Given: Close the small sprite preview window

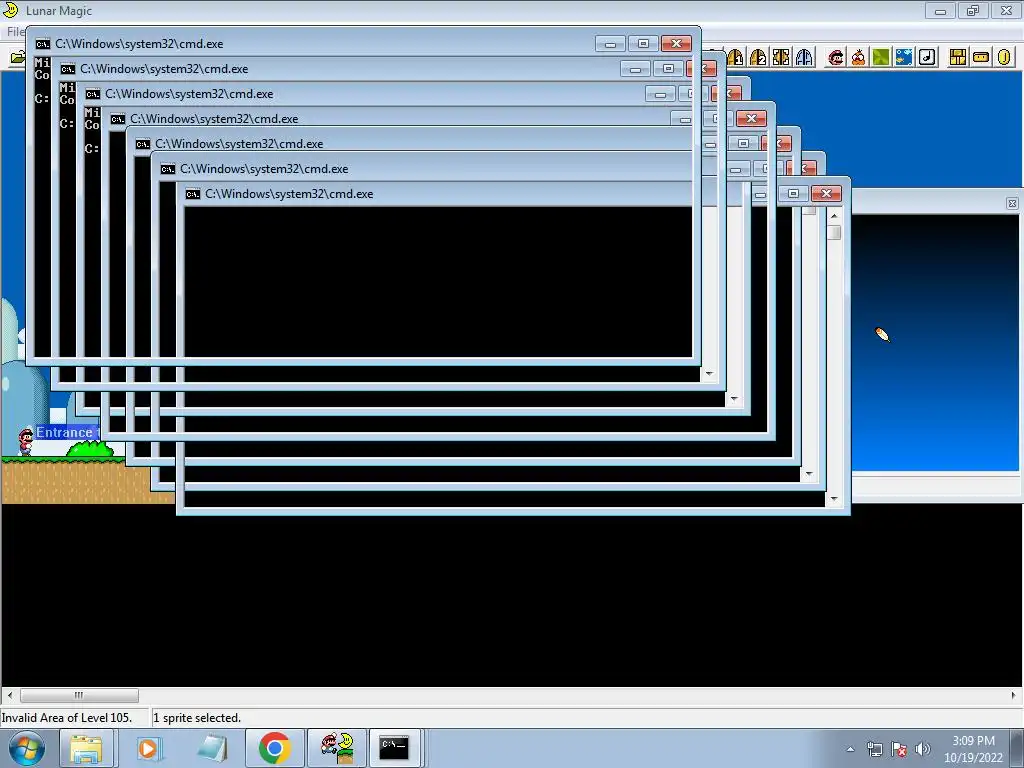Looking at the screenshot, I should [1012, 204].
